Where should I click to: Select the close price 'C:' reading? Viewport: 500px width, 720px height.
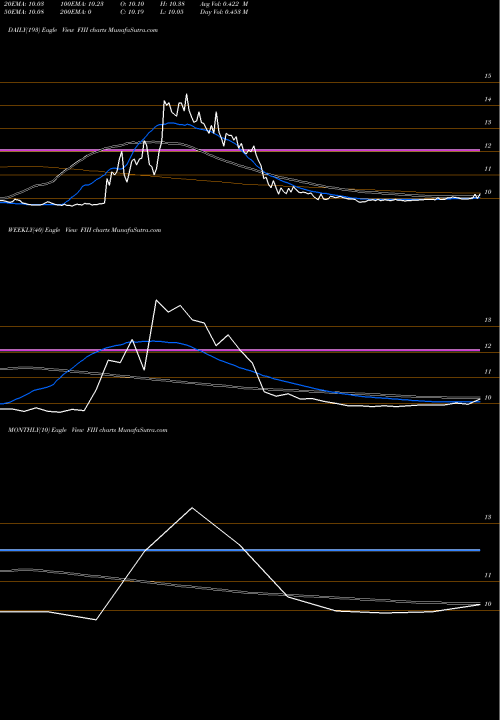point(132,12)
